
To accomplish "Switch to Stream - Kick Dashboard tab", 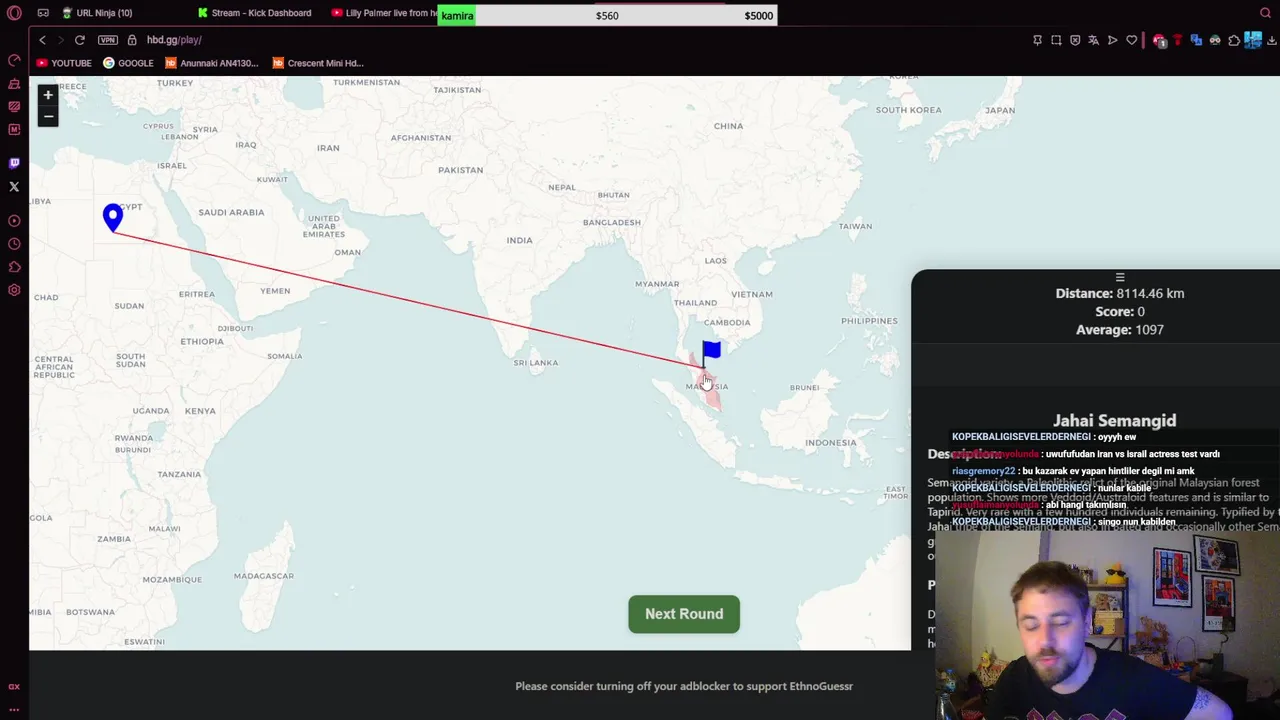I will [255, 13].
